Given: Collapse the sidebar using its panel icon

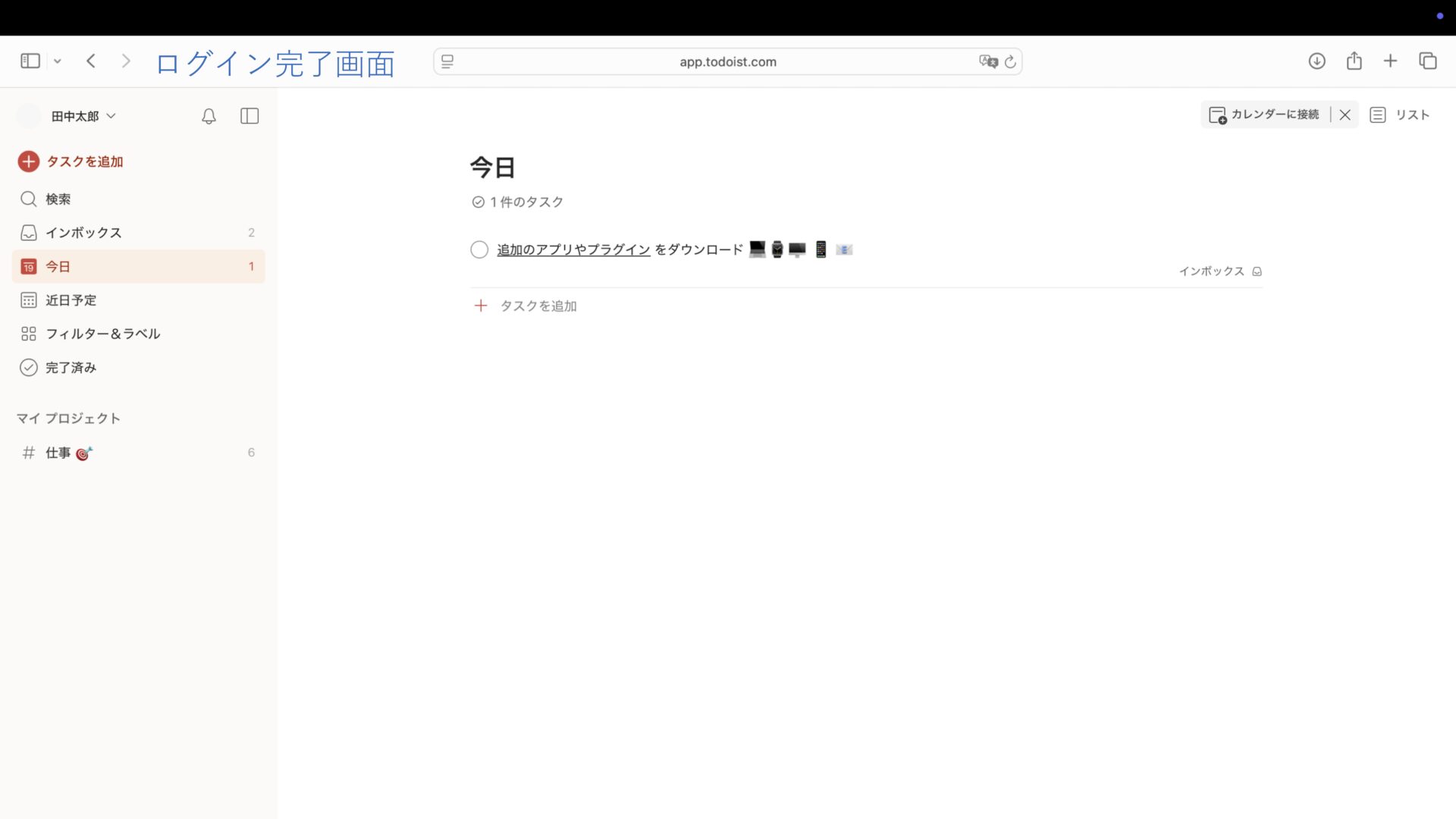Looking at the screenshot, I should pos(249,116).
